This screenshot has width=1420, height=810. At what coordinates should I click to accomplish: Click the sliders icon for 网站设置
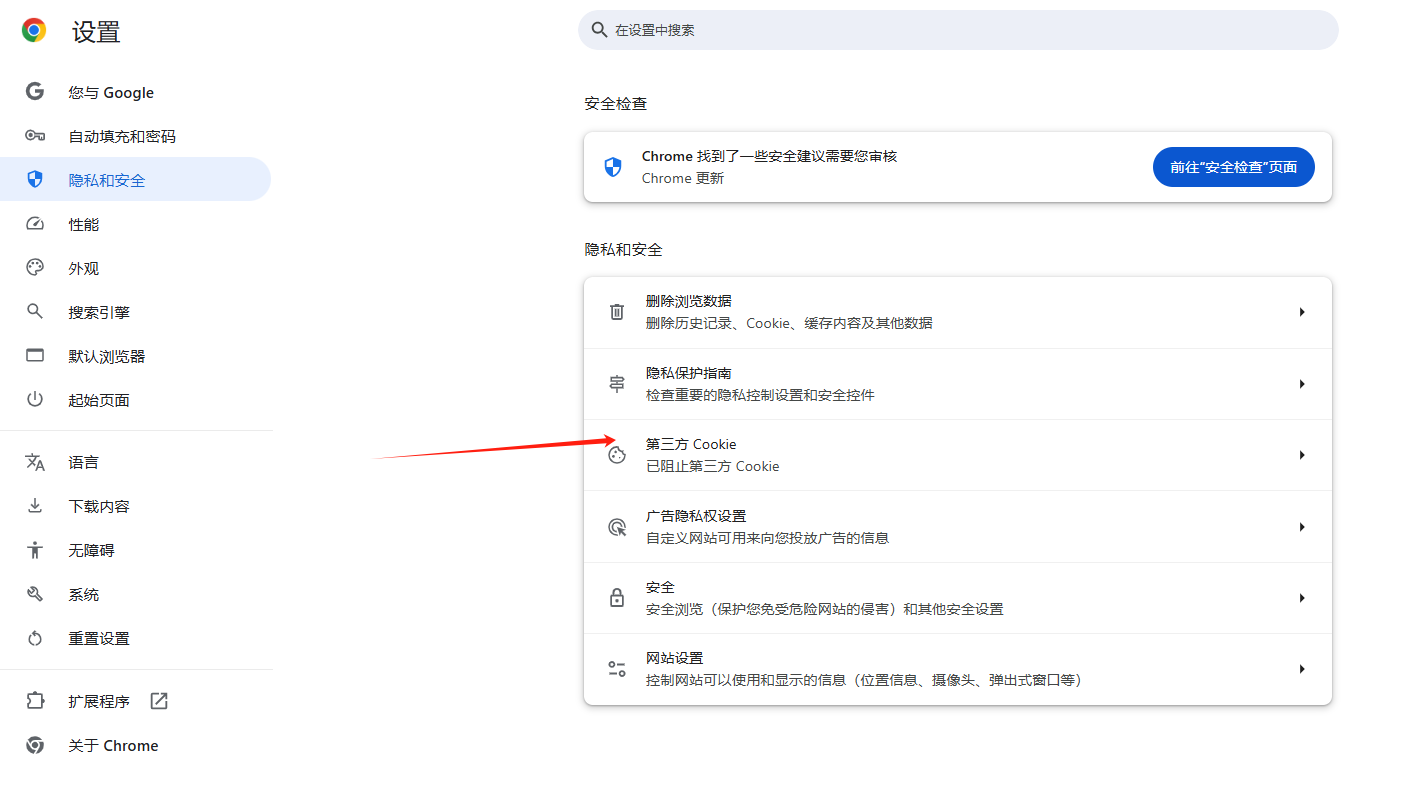coord(617,669)
